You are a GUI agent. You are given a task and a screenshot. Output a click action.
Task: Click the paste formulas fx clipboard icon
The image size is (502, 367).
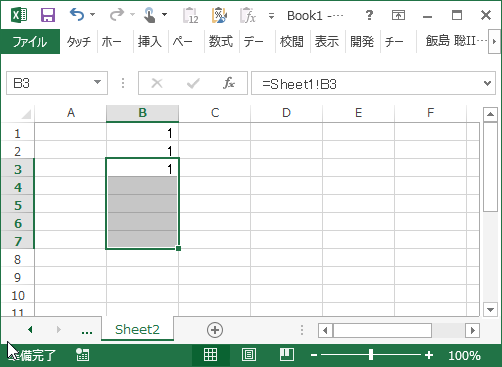click(248, 15)
